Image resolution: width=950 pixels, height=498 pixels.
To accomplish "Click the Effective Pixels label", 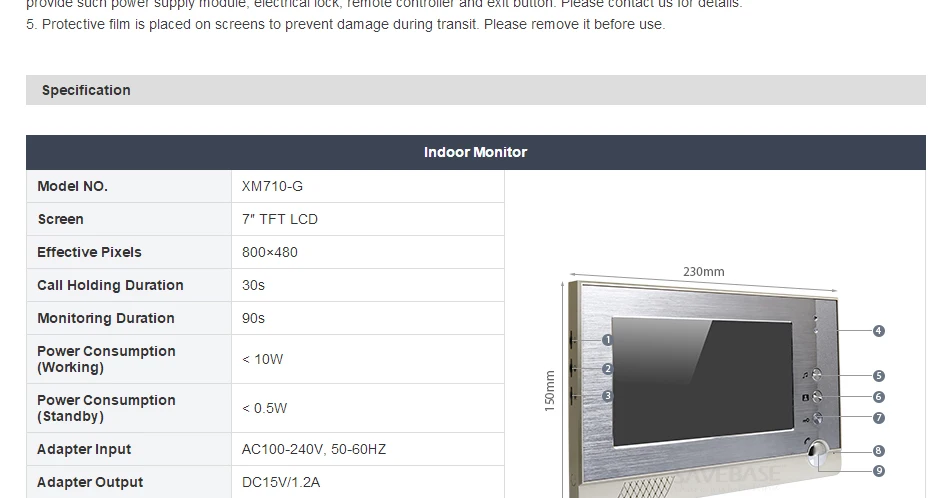I will pyautogui.click(x=89, y=252).
